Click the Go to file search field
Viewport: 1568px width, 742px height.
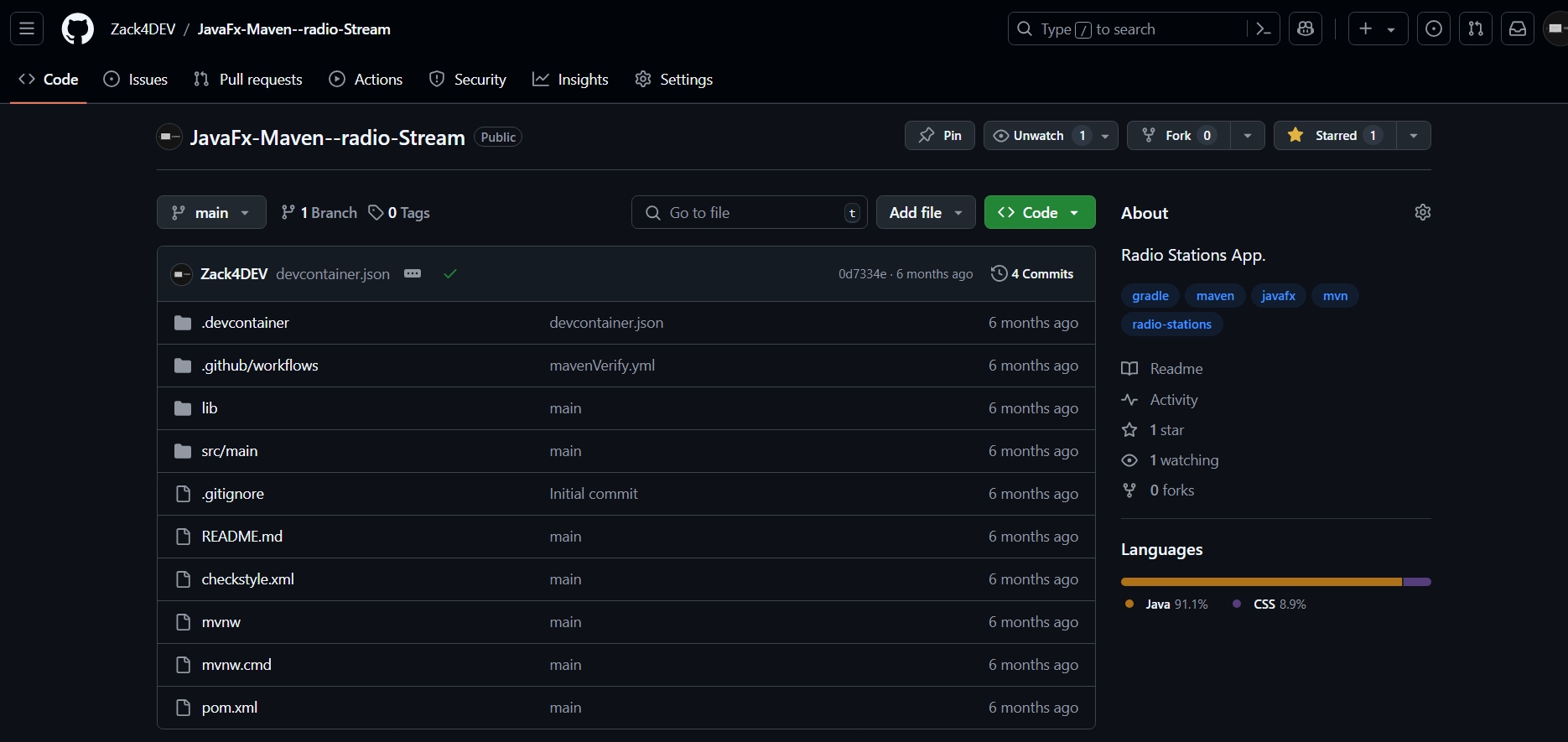pyautogui.click(x=750, y=212)
